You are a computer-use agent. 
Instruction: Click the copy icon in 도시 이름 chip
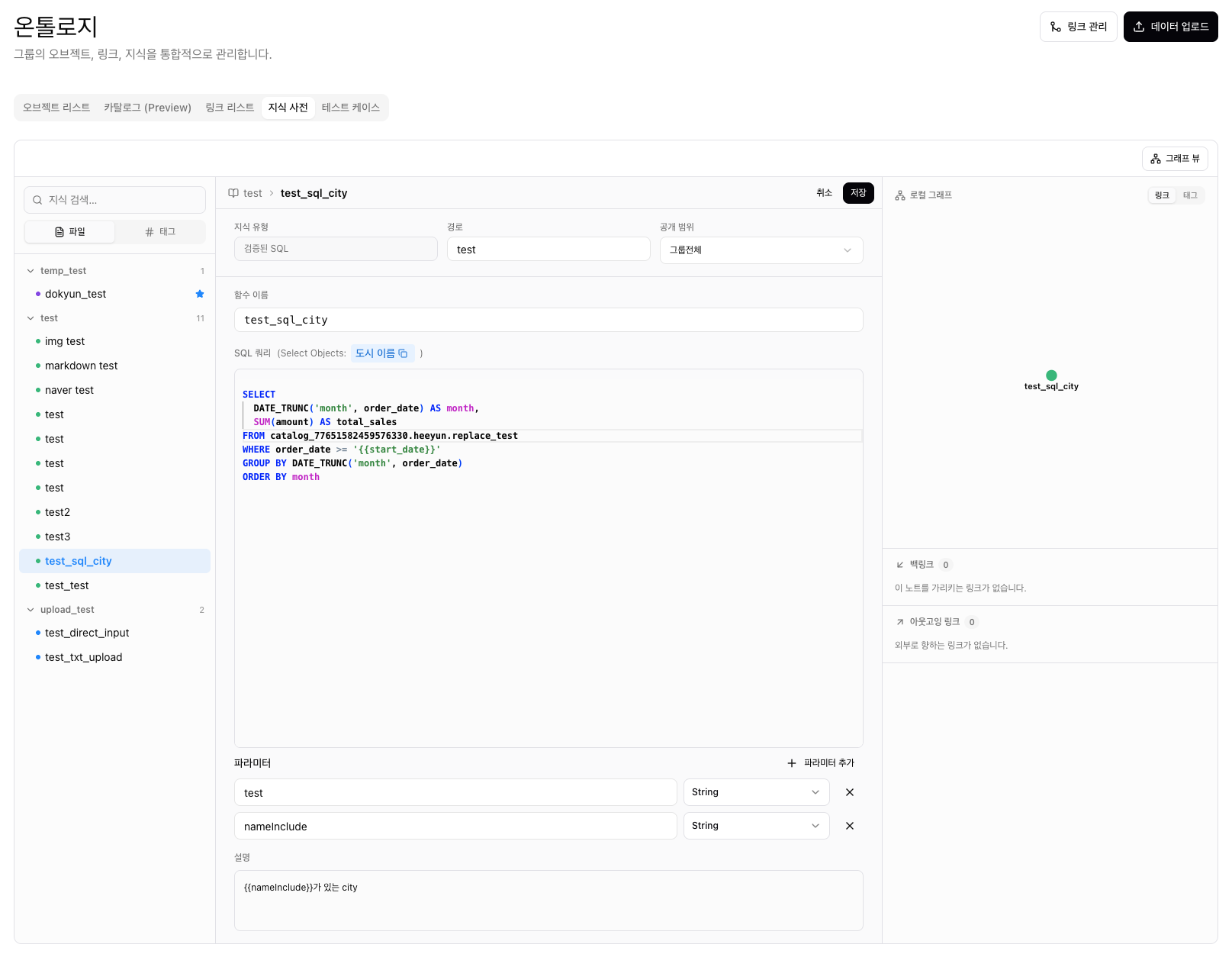(403, 353)
